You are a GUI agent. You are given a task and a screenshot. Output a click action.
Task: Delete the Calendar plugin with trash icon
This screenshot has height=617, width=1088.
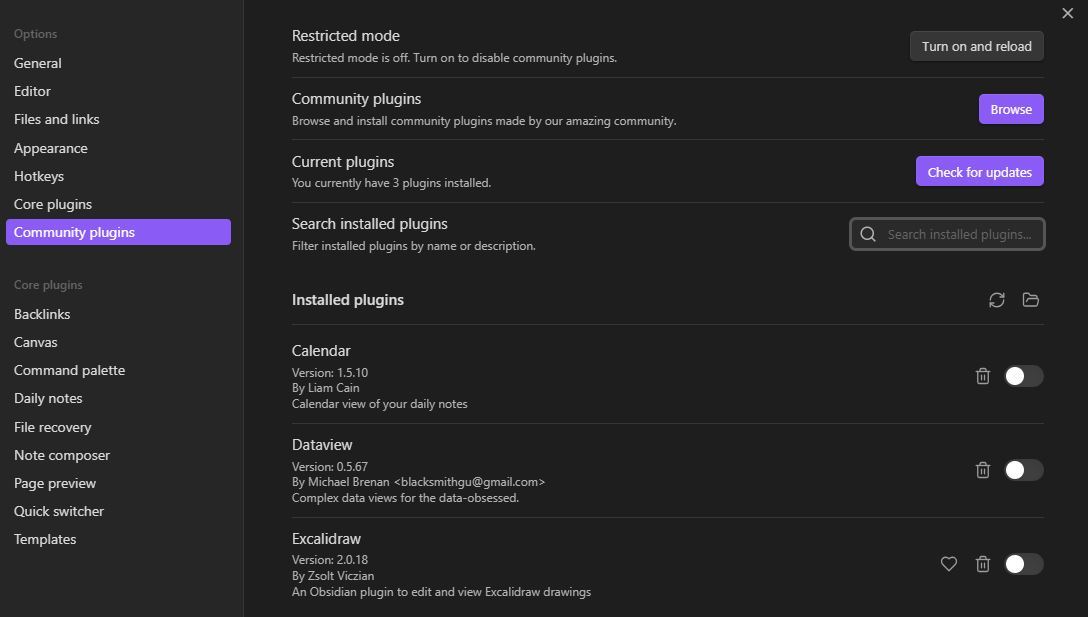[x=983, y=375]
